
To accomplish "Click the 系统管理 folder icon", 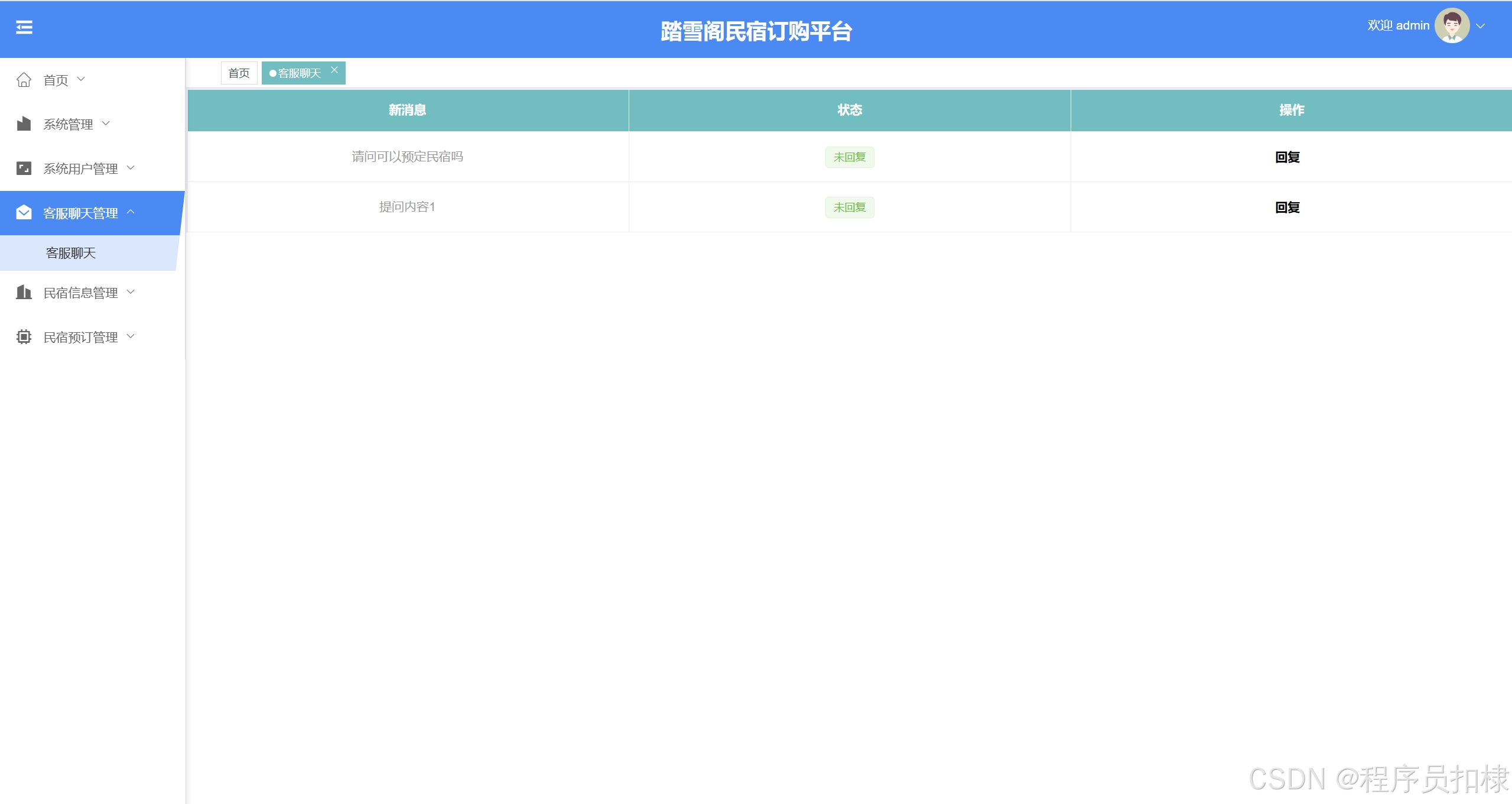I will (x=24, y=124).
